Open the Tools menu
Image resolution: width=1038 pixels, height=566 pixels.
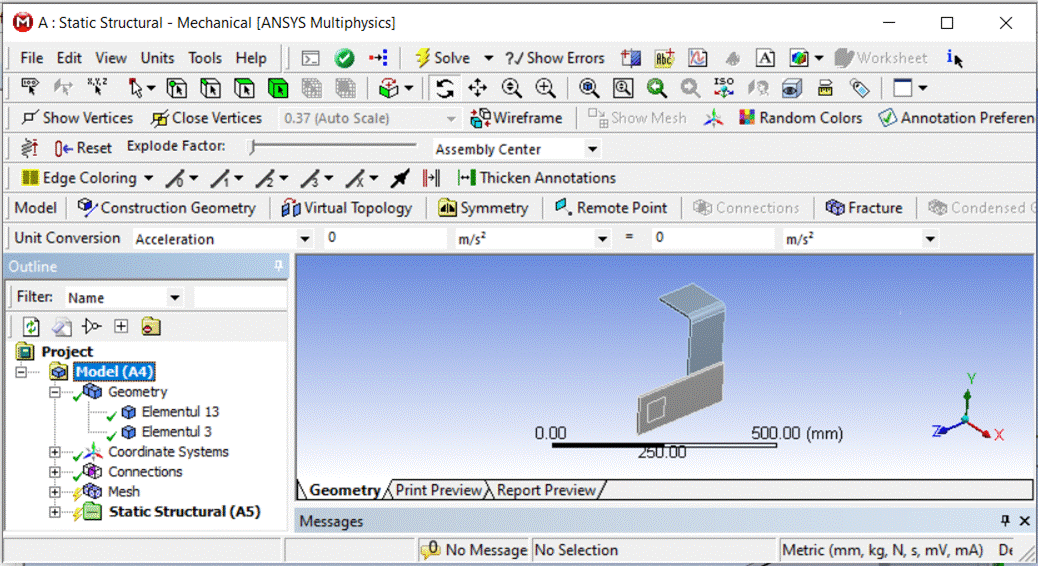pos(205,58)
